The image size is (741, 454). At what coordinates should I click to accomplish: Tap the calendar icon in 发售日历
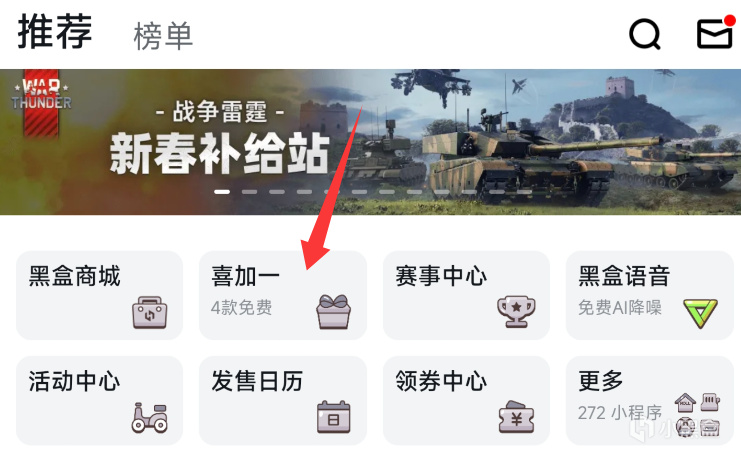point(334,417)
